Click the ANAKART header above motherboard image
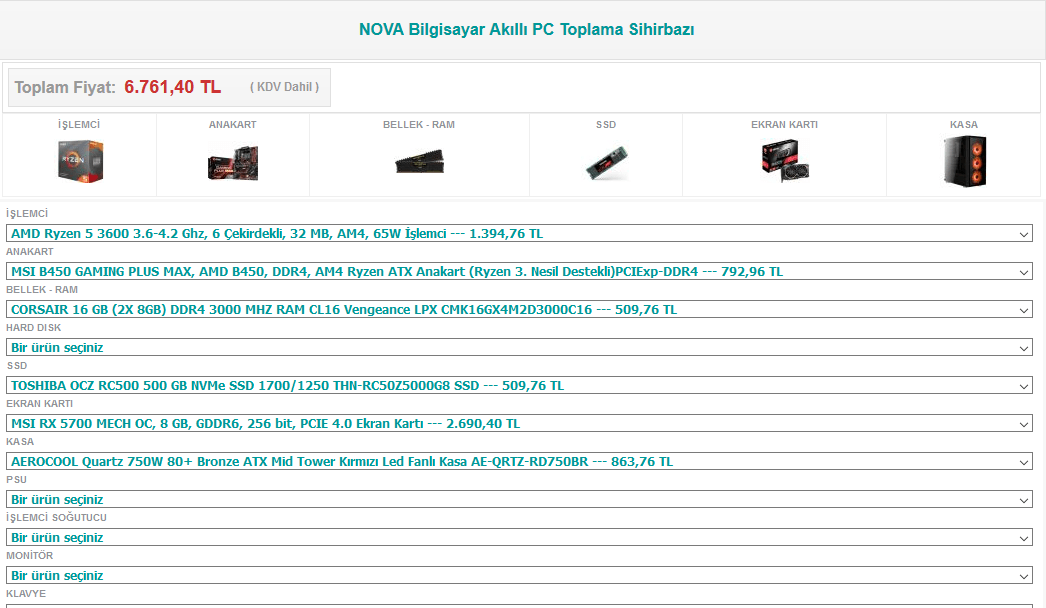The width and height of the screenshot is (1046, 608). 232,125
